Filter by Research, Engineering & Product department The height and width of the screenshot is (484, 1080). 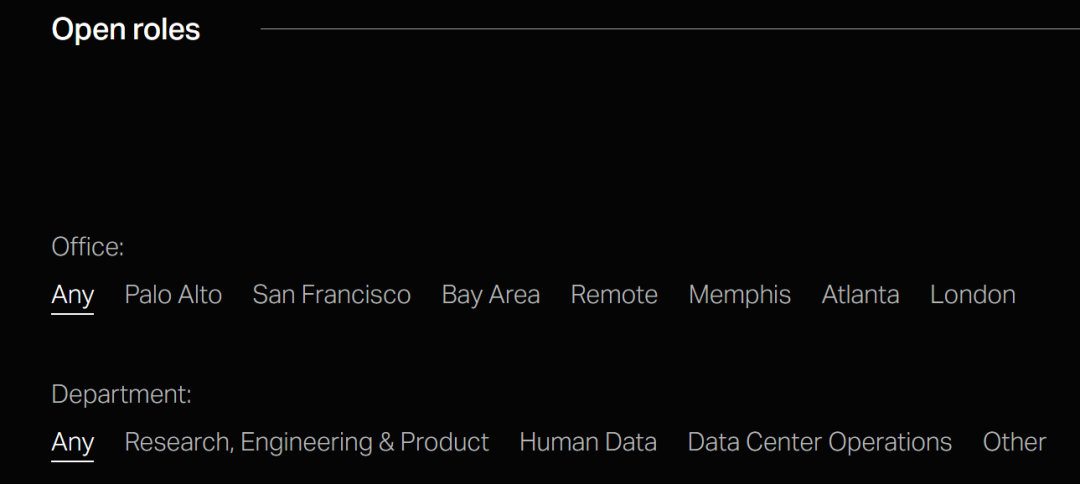(x=307, y=442)
